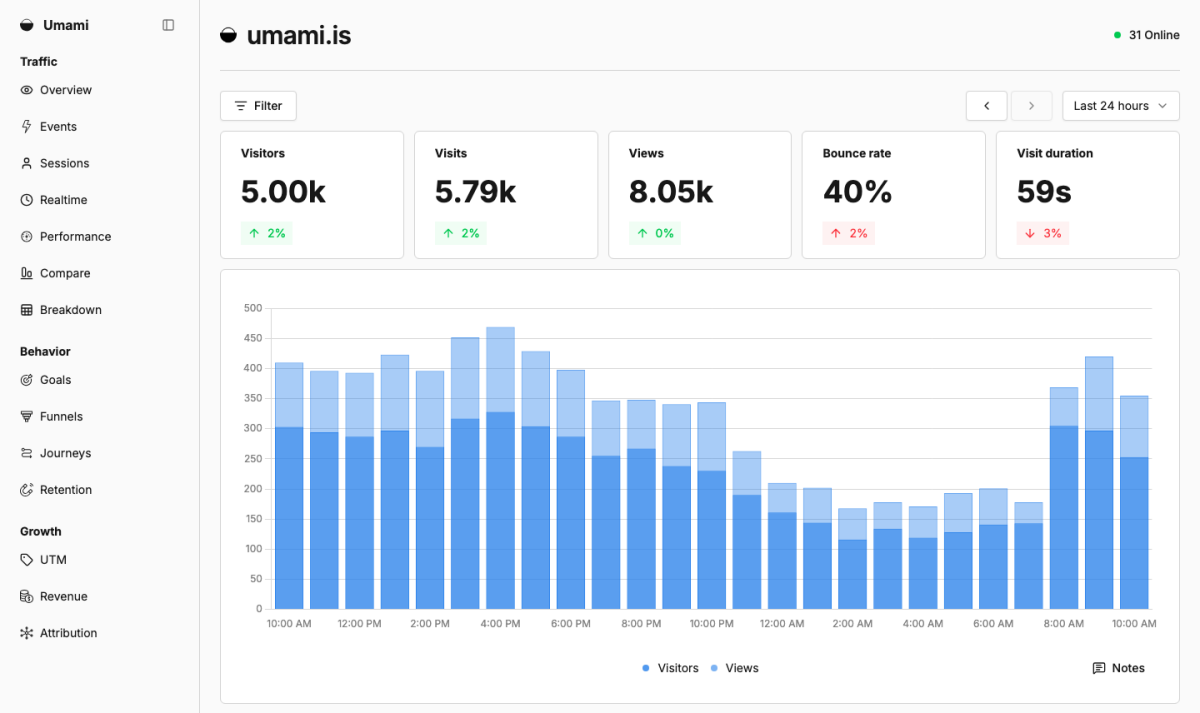Click the Visits 5.79k metric card
This screenshot has width=1200, height=713.
(506, 195)
